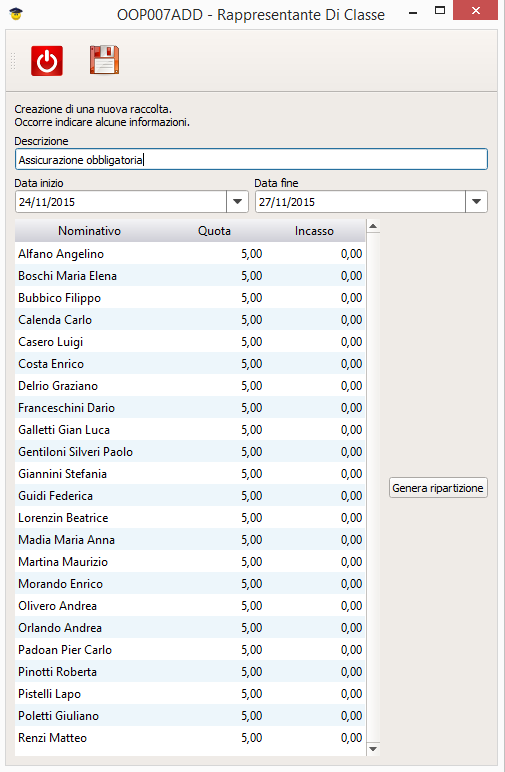Sort by the Quota column header
The height and width of the screenshot is (772, 505).
(x=215, y=231)
